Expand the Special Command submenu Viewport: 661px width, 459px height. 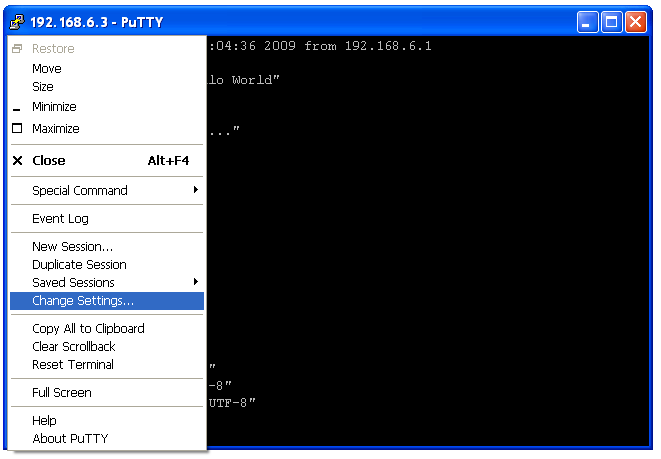point(107,191)
